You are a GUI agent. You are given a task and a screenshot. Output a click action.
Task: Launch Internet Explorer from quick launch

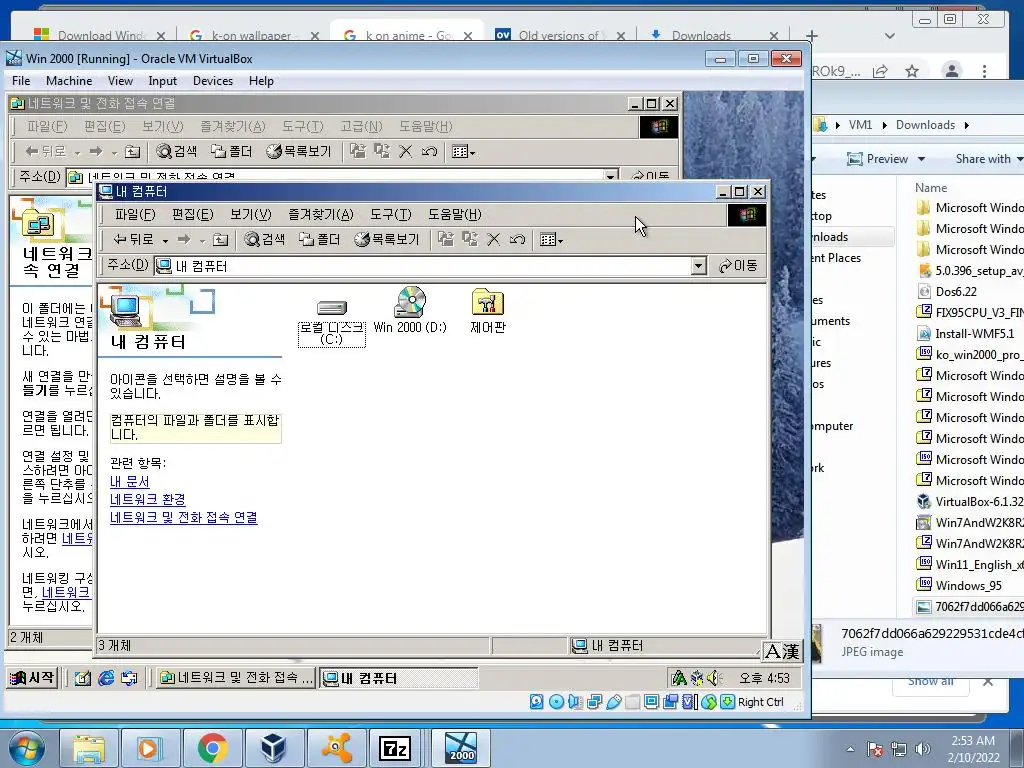106,679
